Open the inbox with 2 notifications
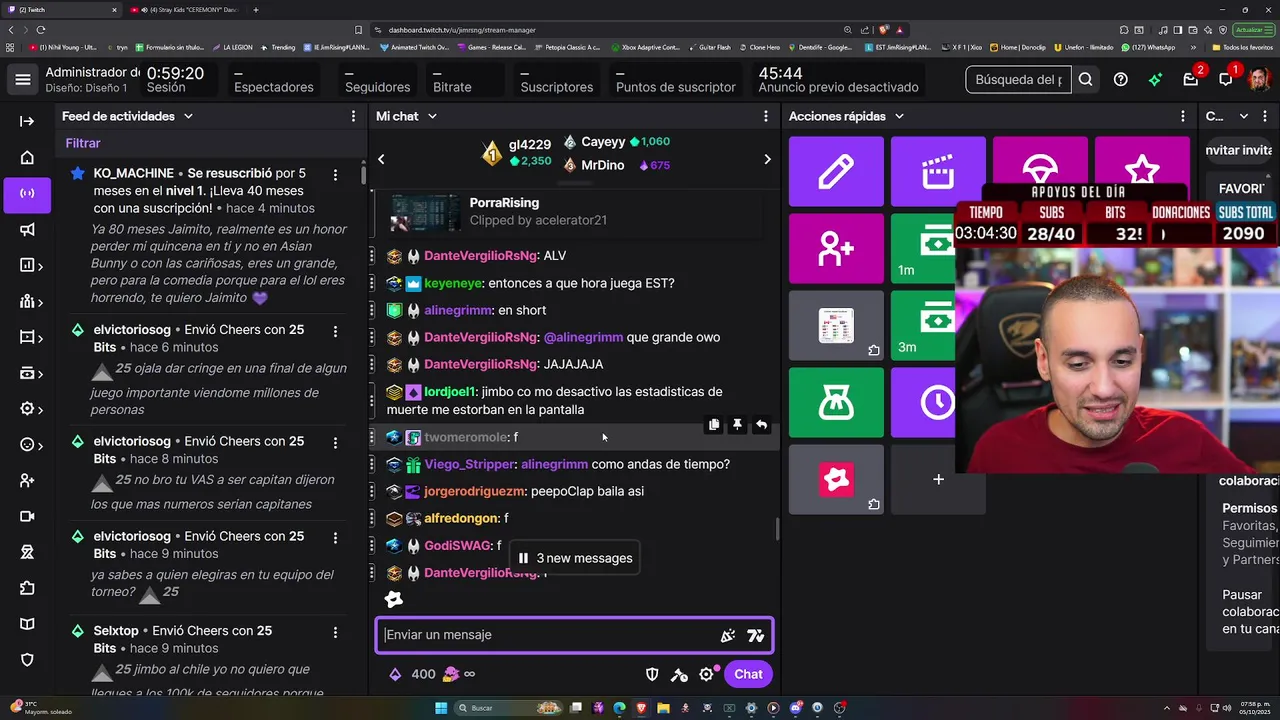1280x720 pixels. (1191, 79)
